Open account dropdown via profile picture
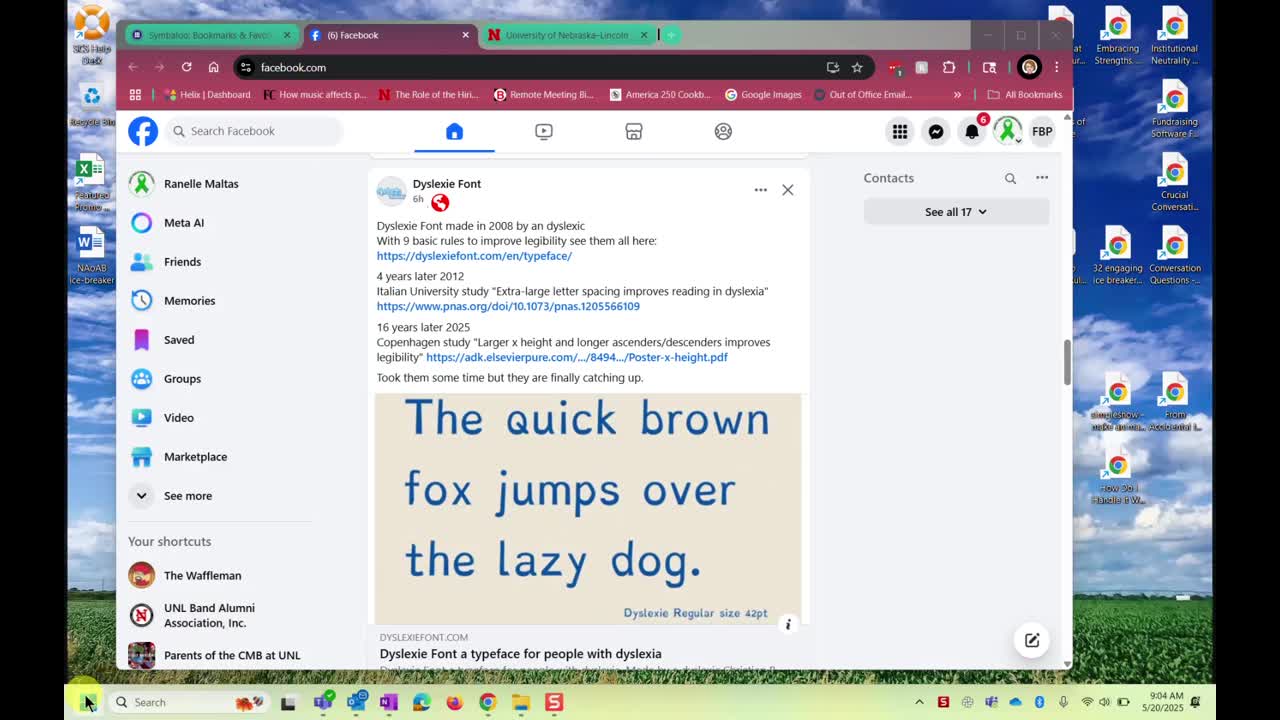Viewport: 1280px width, 720px height. pyautogui.click(x=1007, y=131)
